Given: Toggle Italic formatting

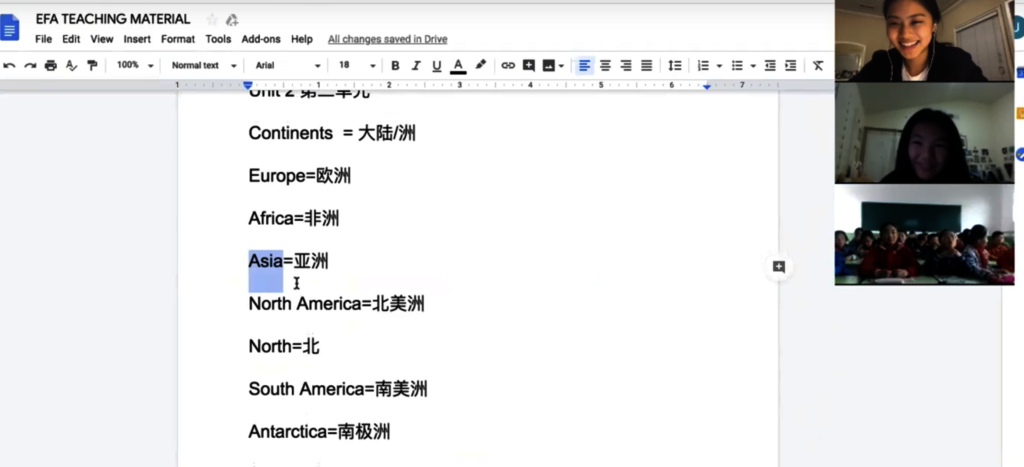Looking at the screenshot, I should coord(416,66).
